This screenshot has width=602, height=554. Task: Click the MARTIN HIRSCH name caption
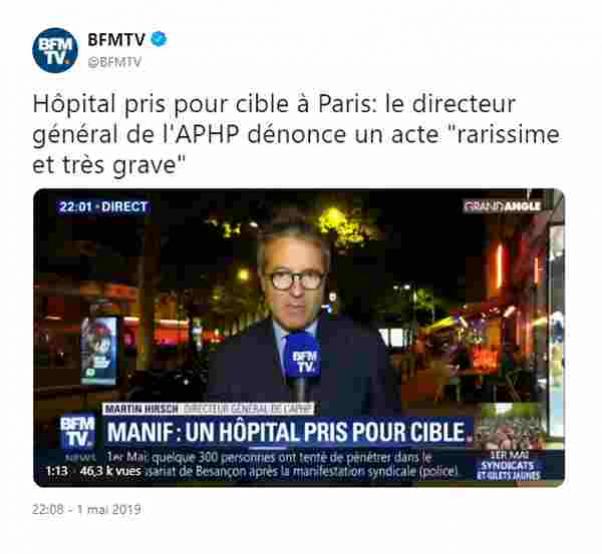click(141, 409)
